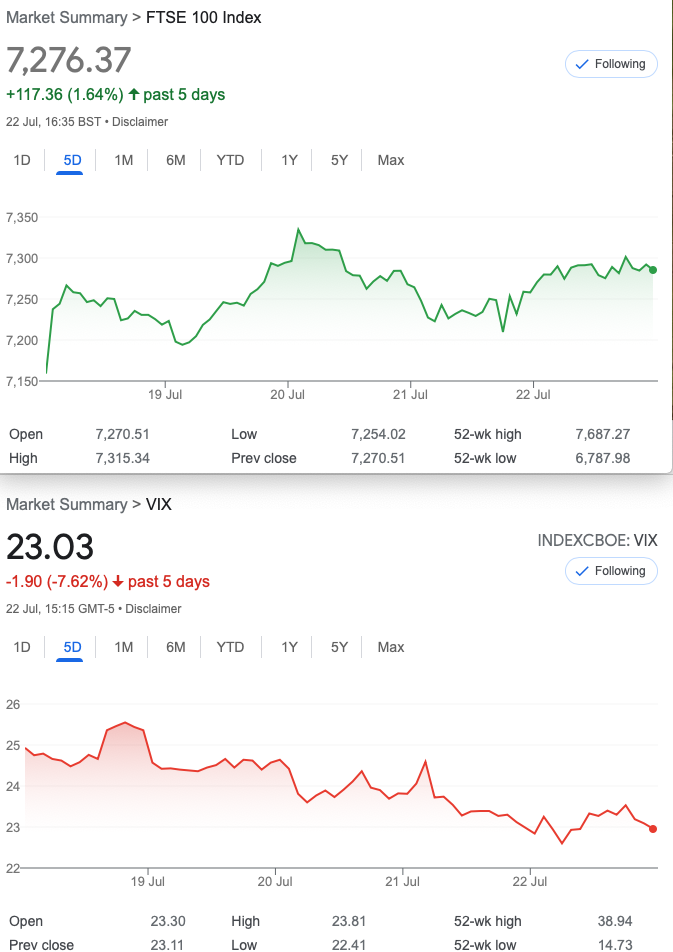Open Market Summary link above VIX

point(67,505)
